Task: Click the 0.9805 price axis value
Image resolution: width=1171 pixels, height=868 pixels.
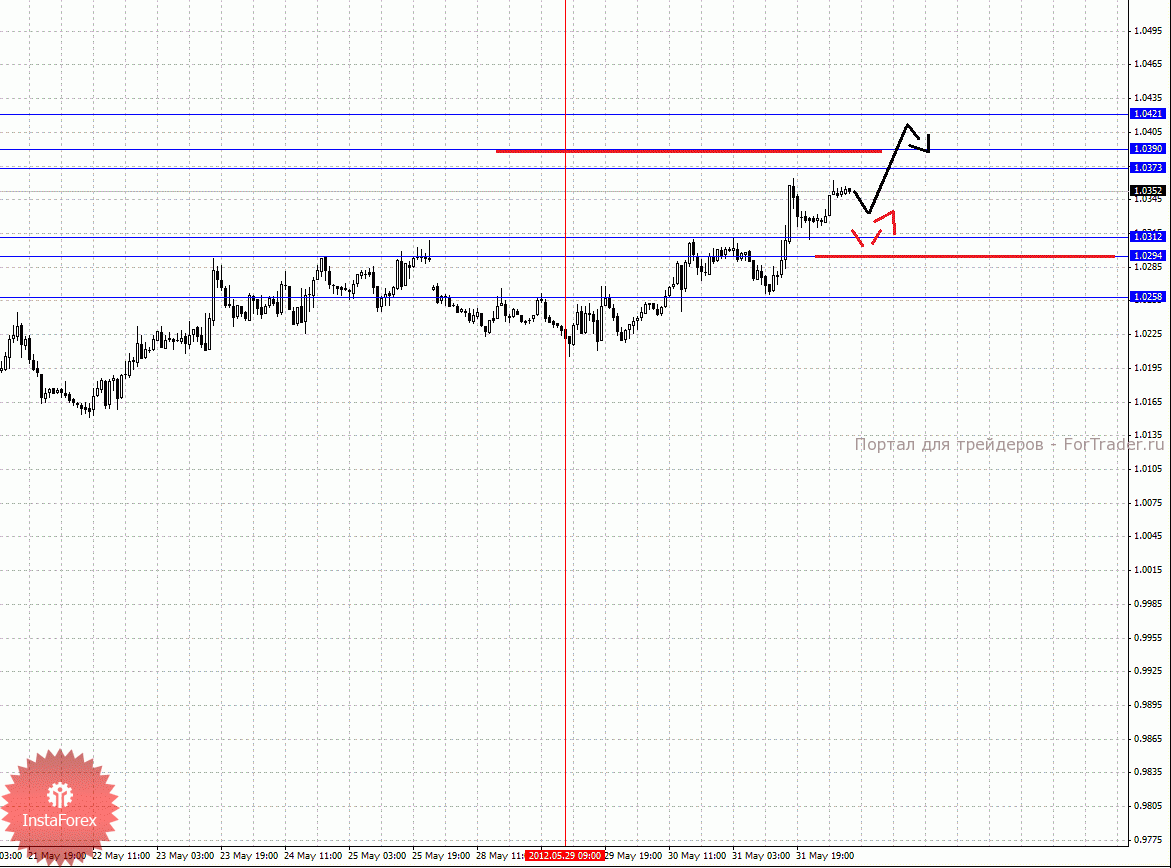Action: pos(1148,805)
